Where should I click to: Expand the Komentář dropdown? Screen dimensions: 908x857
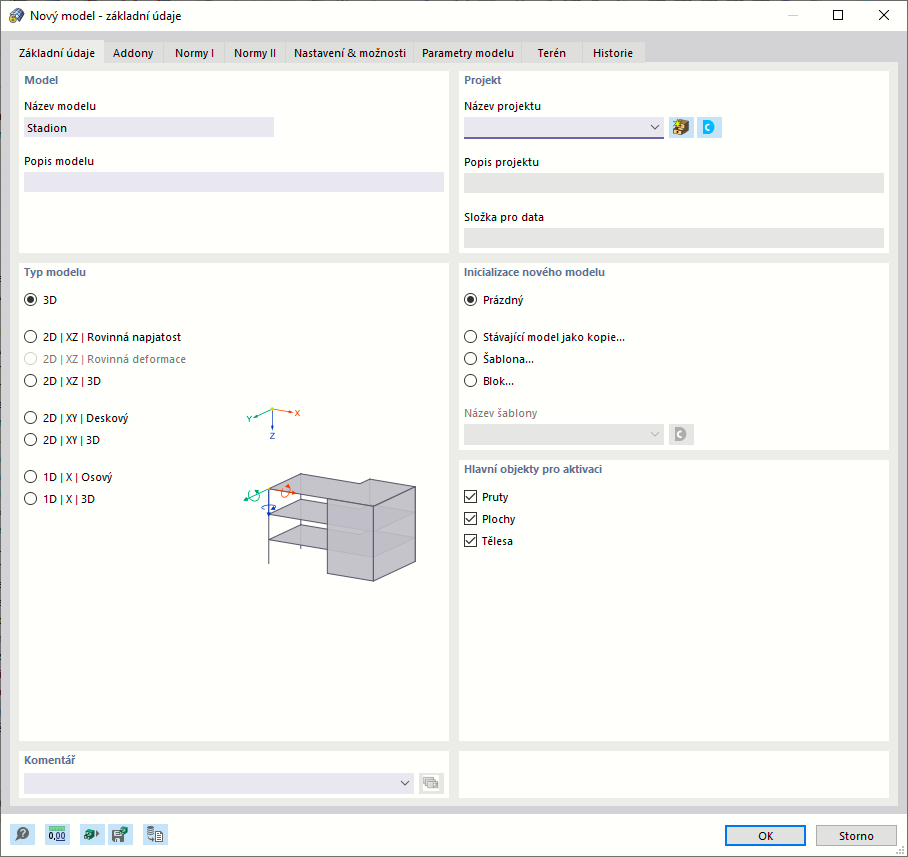pos(405,783)
